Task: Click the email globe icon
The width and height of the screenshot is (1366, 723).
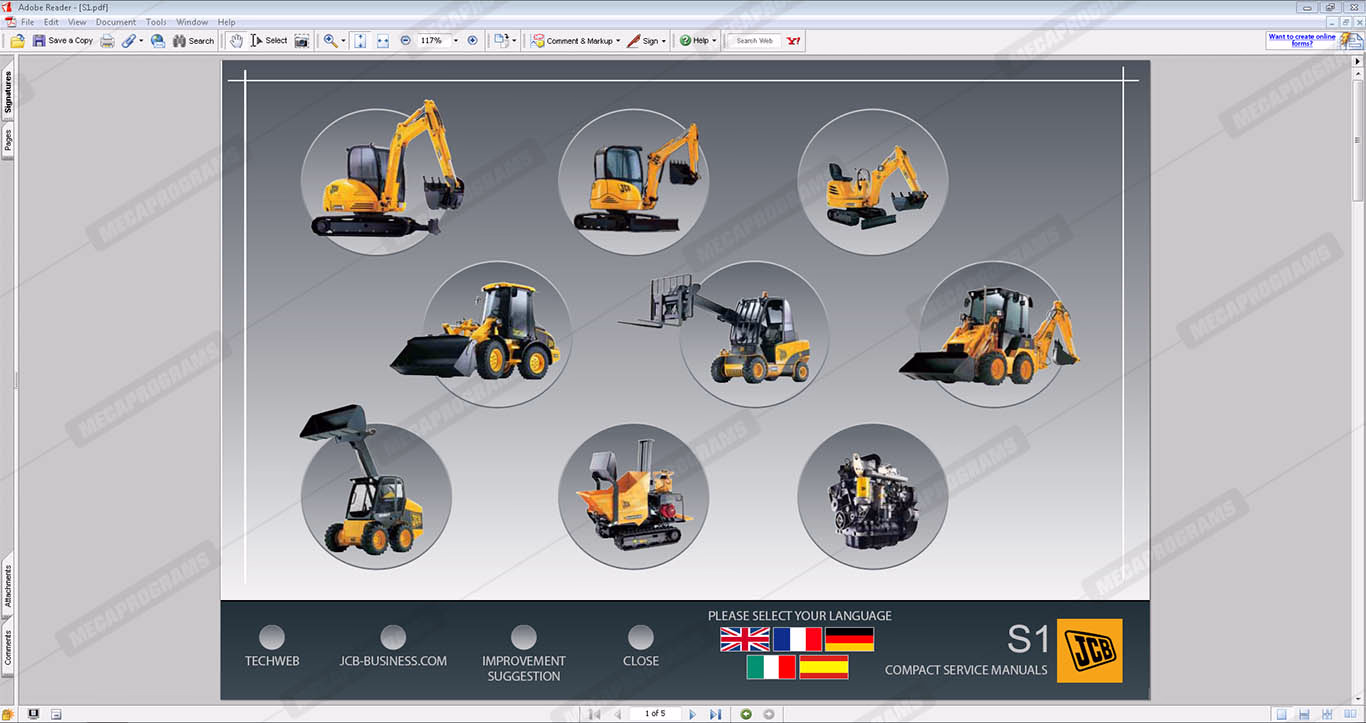Action: (x=158, y=41)
